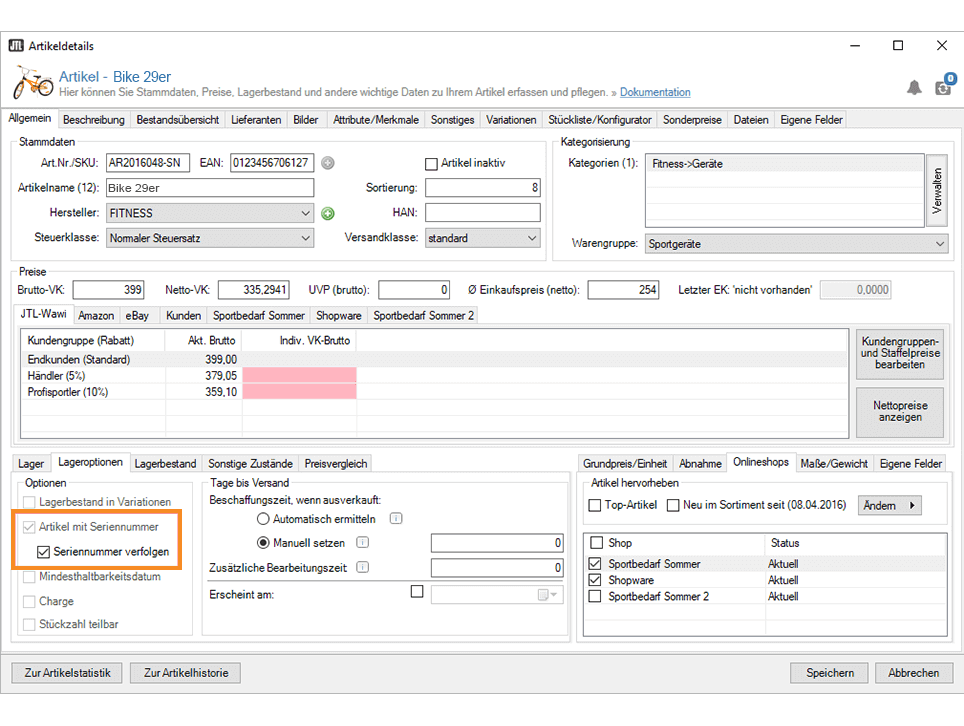964x726 pixels.
Task: Click info icon next to Manuell setzen
Action: tap(363, 543)
